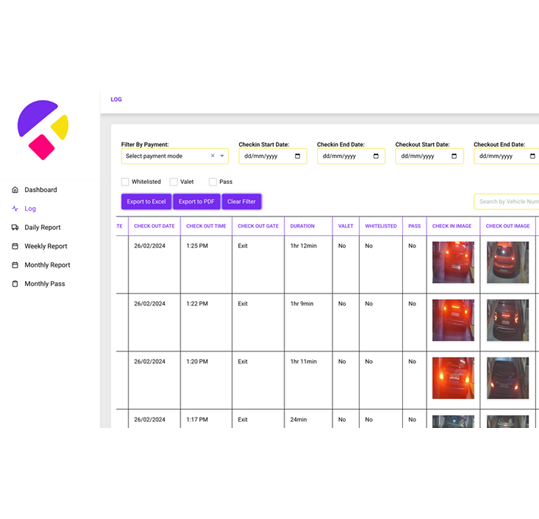Open calendar picker for Checkin Start Date
Screen dimensions: 539x519
(297, 156)
